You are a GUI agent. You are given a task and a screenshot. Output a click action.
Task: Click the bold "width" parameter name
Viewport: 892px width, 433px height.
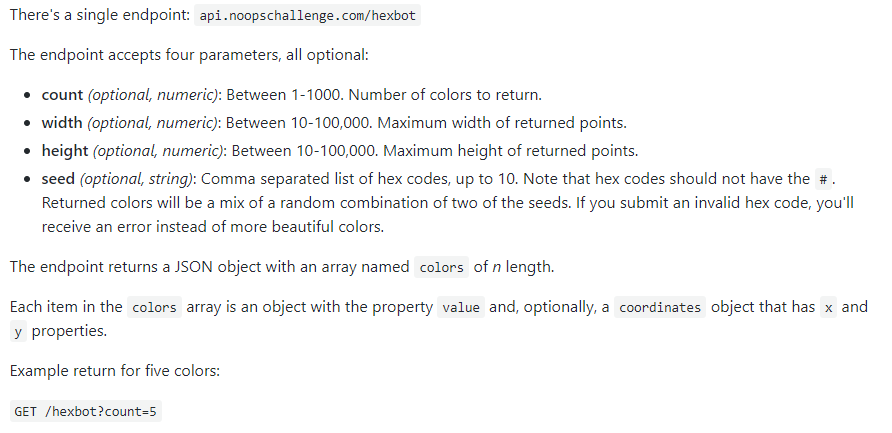(x=62, y=123)
